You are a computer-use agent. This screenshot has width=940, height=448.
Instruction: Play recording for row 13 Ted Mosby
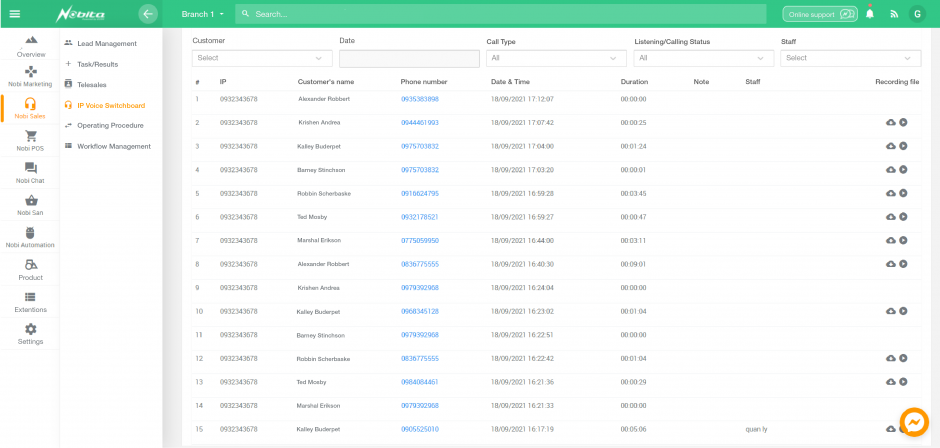(x=903, y=382)
